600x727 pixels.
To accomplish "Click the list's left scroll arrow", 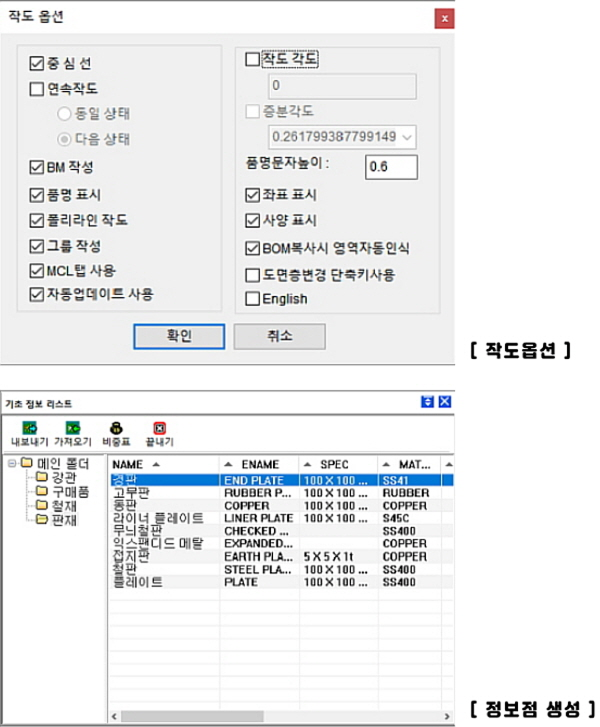I will click(115, 716).
